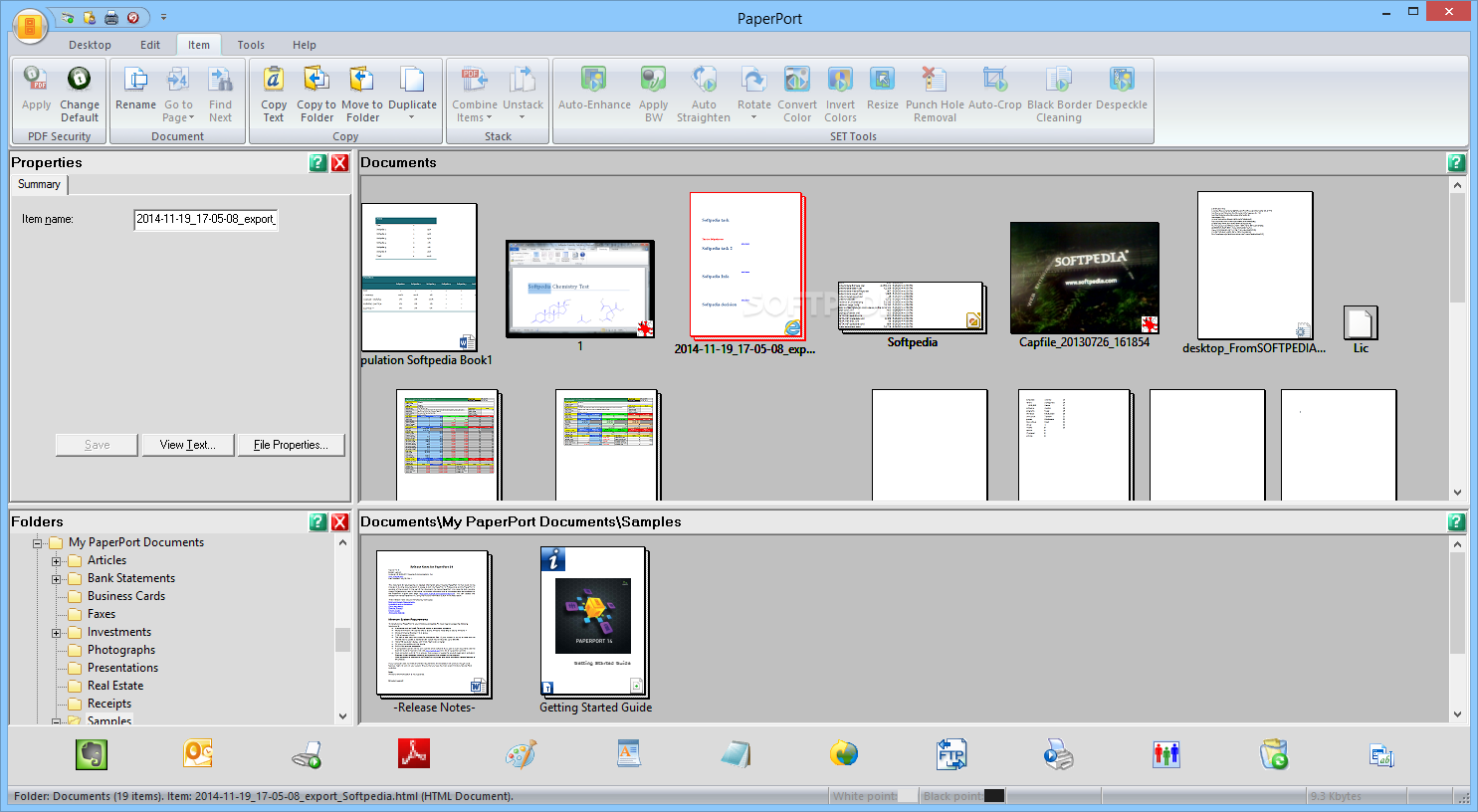Click the Save button in Properties
Image resolution: width=1478 pixels, height=812 pixels.
pyautogui.click(x=97, y=445)
